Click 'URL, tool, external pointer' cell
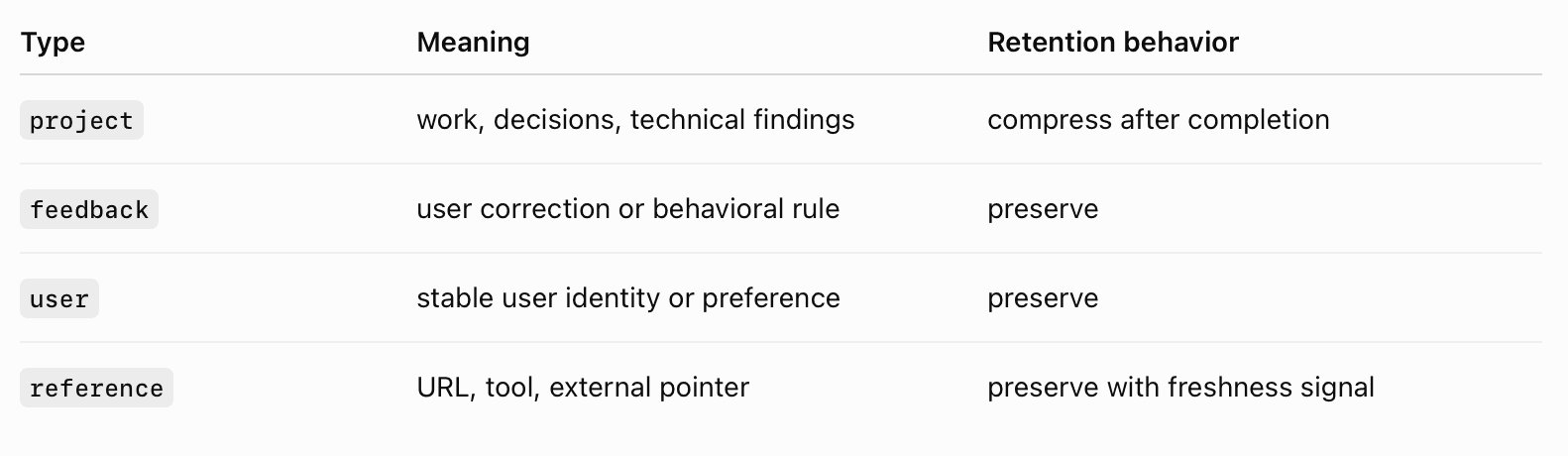Viewport: 1568px width, 456px height. [583, 388]
